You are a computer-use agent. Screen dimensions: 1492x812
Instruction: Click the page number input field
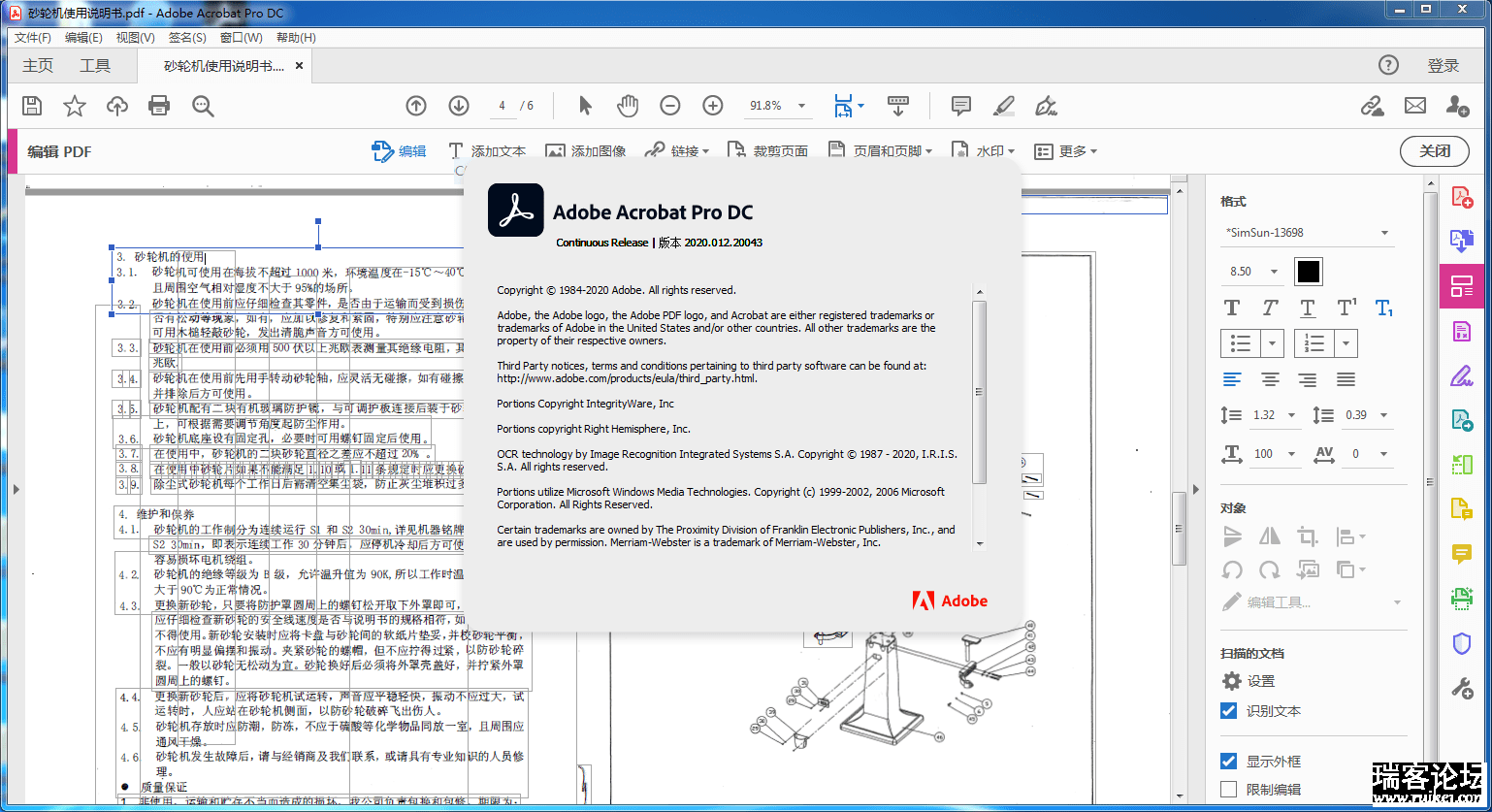pos(503,106)
